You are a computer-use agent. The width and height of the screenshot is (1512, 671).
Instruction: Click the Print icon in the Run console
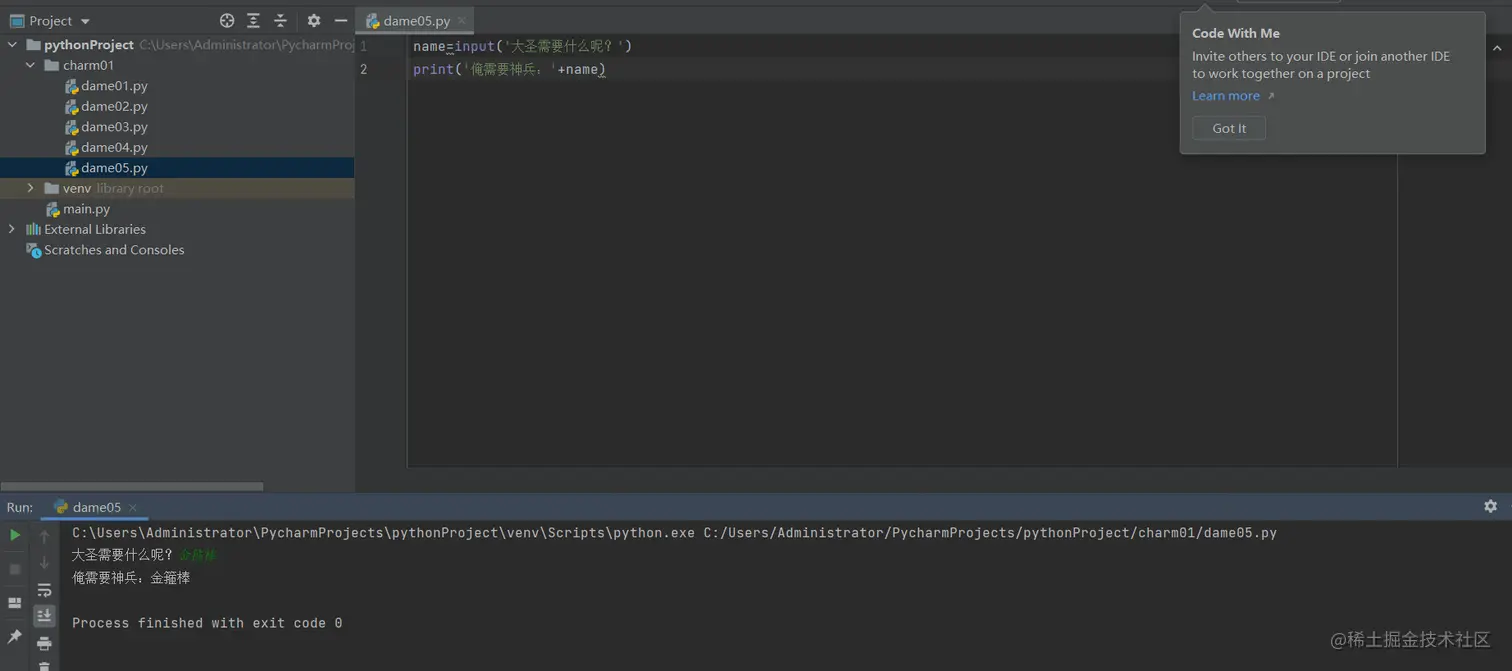tap(44, 643)
